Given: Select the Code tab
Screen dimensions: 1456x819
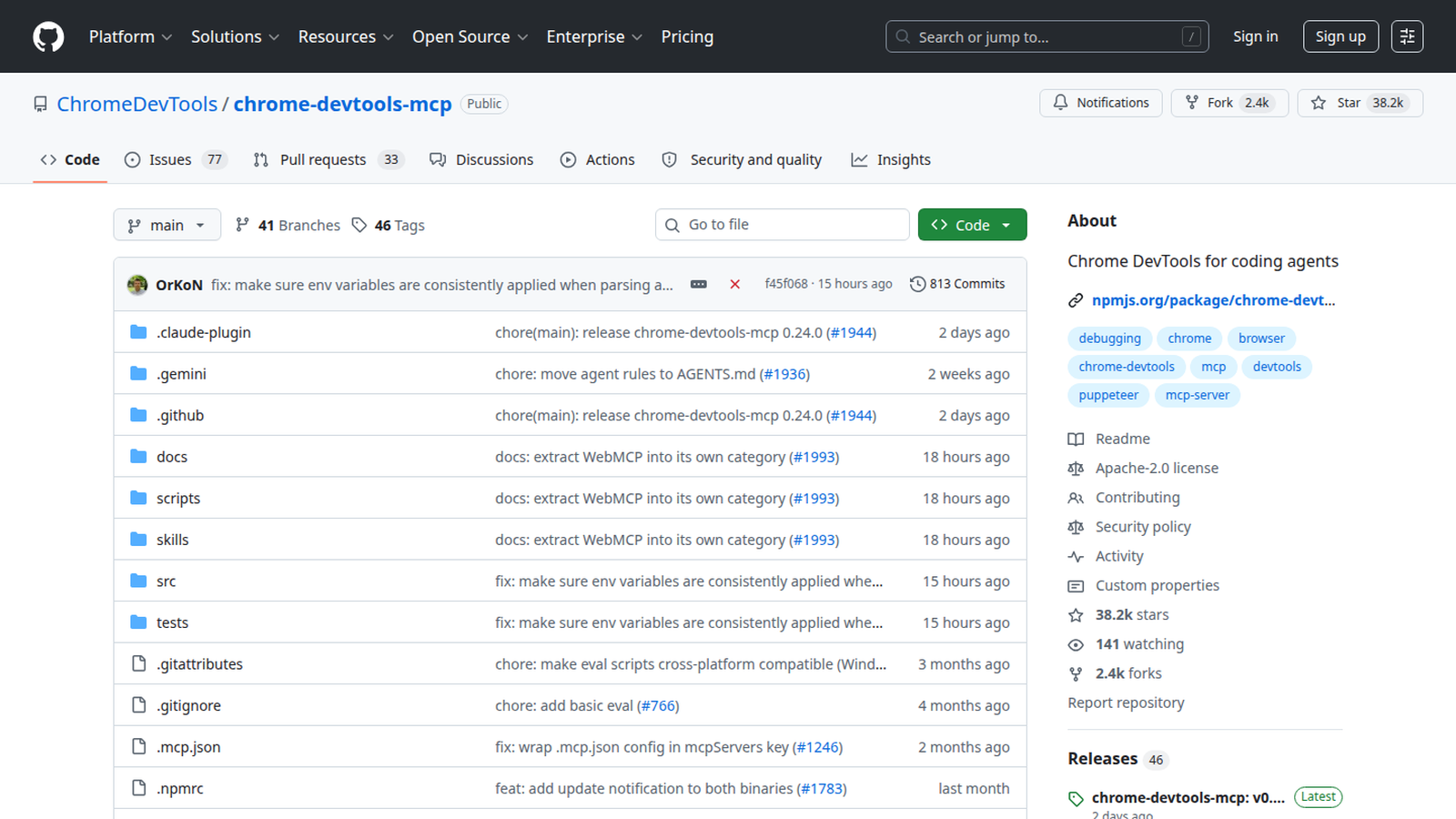Looking at the screenshot, I should coord(70,159).
